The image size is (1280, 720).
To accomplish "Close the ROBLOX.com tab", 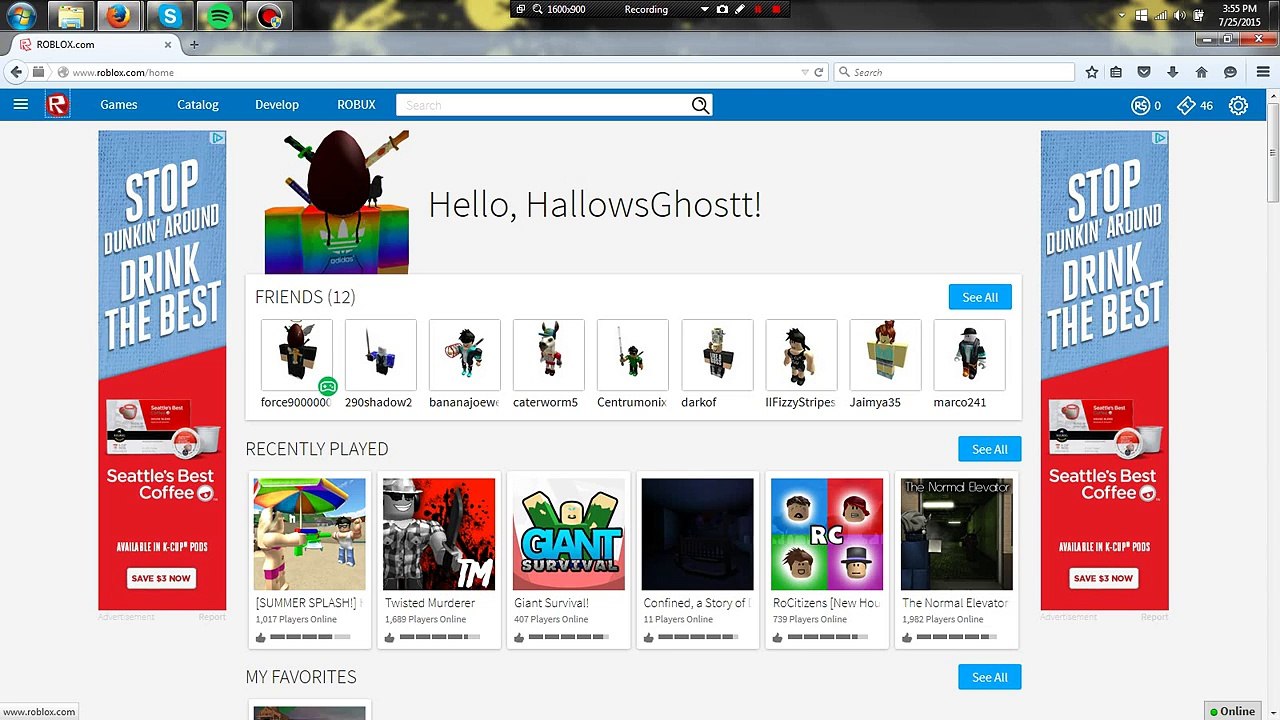I will 168,44.
